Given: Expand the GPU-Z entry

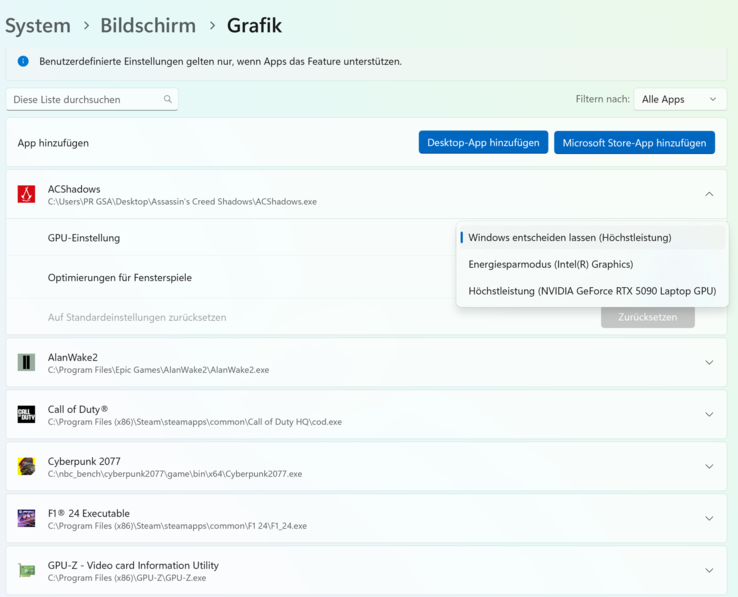Looking at the screenshot, I should [709, 570].
